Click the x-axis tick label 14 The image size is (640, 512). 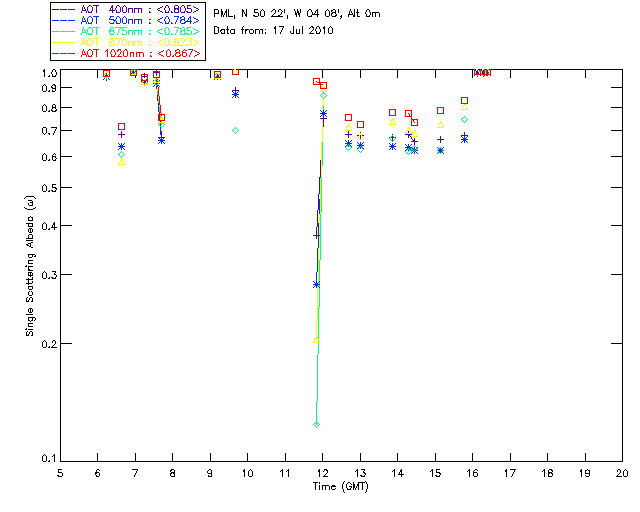(398, 473)
